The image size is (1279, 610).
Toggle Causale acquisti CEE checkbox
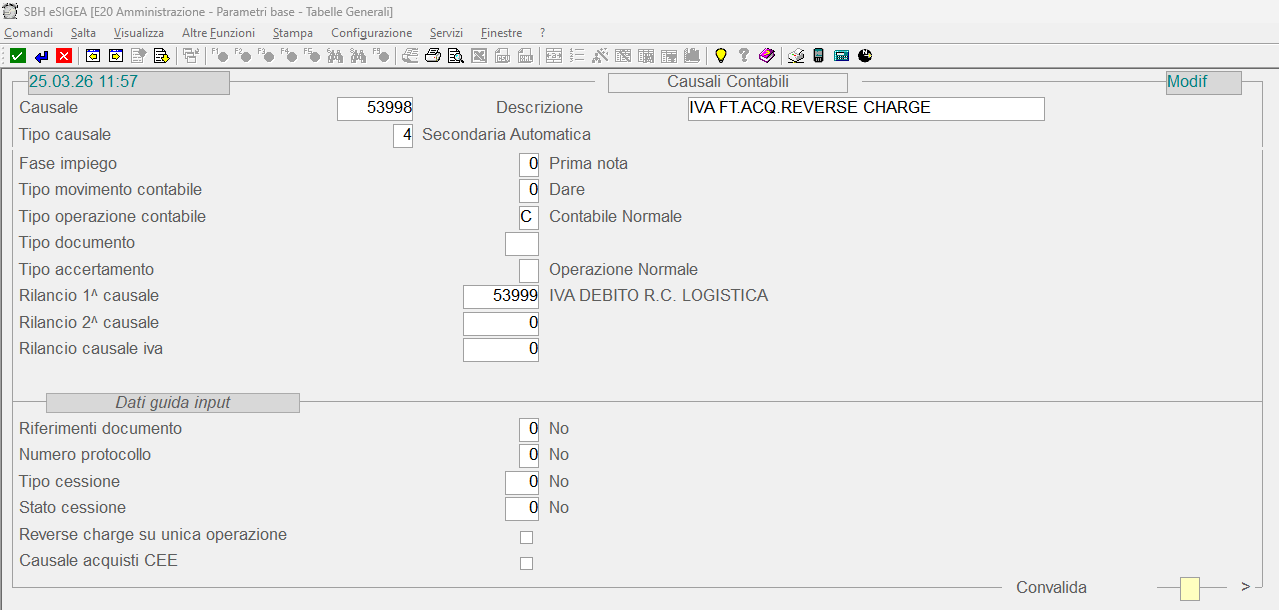coord(526,563)
